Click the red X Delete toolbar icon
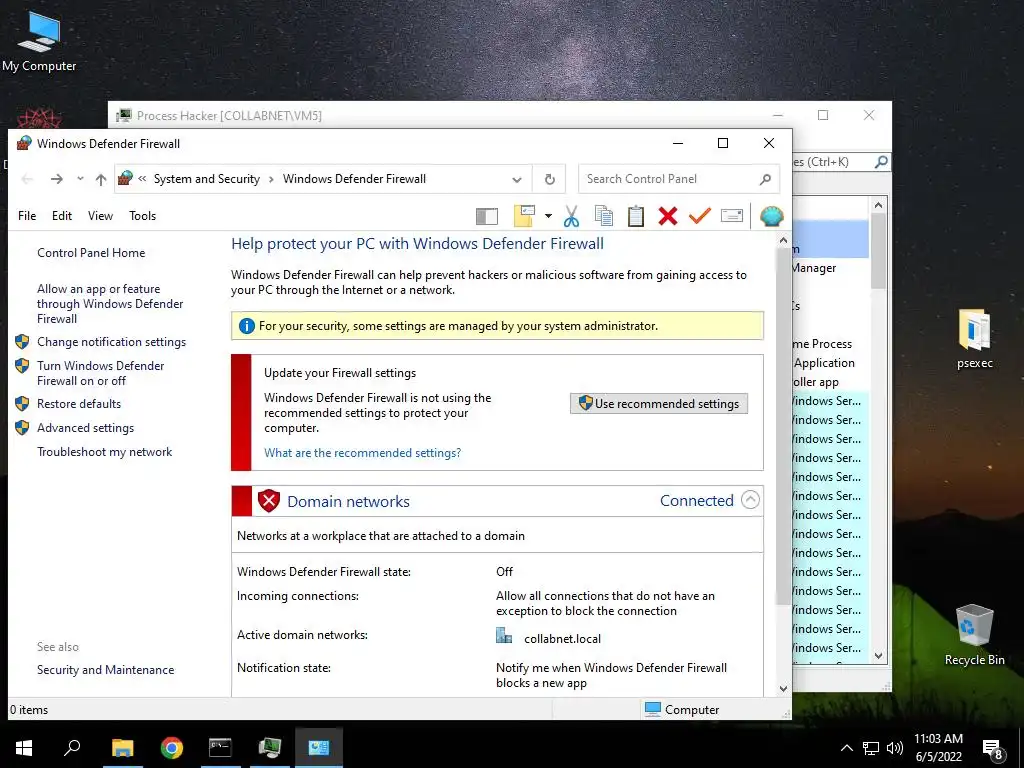Viewport: 1024px width, 768px height. (667, 216)
